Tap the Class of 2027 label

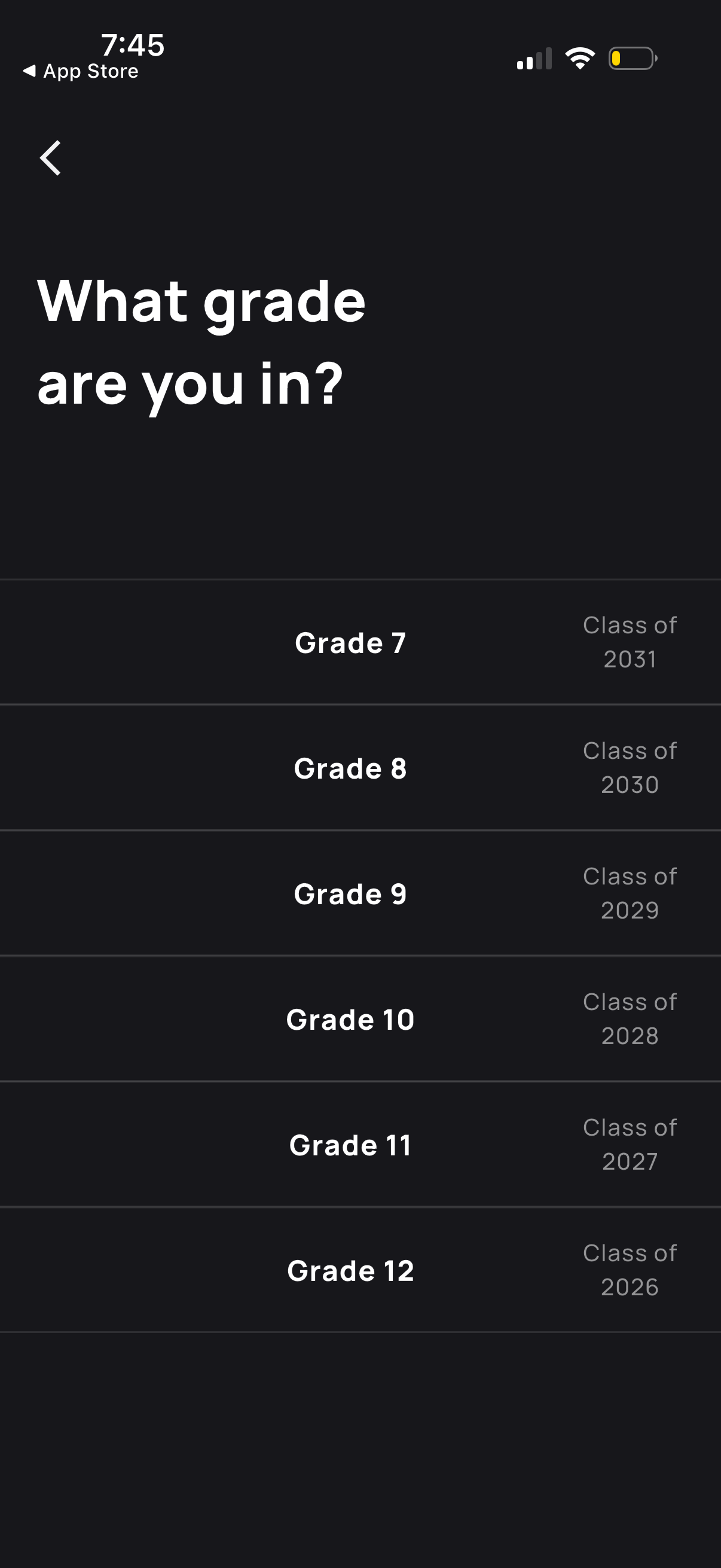tap(630, 1145)
